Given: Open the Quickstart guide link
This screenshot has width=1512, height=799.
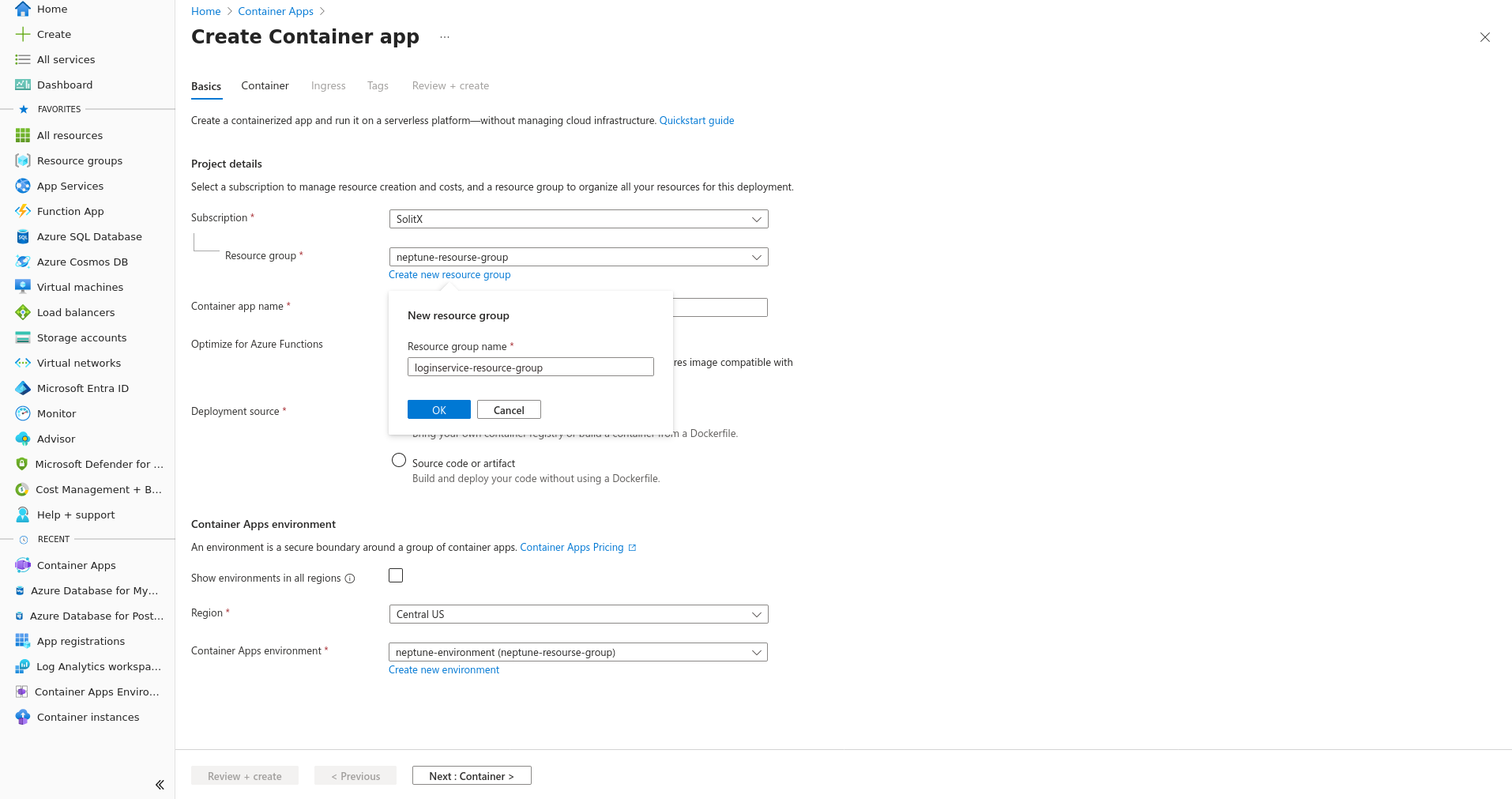Looking at the screenshot, I should coord(697,120).
